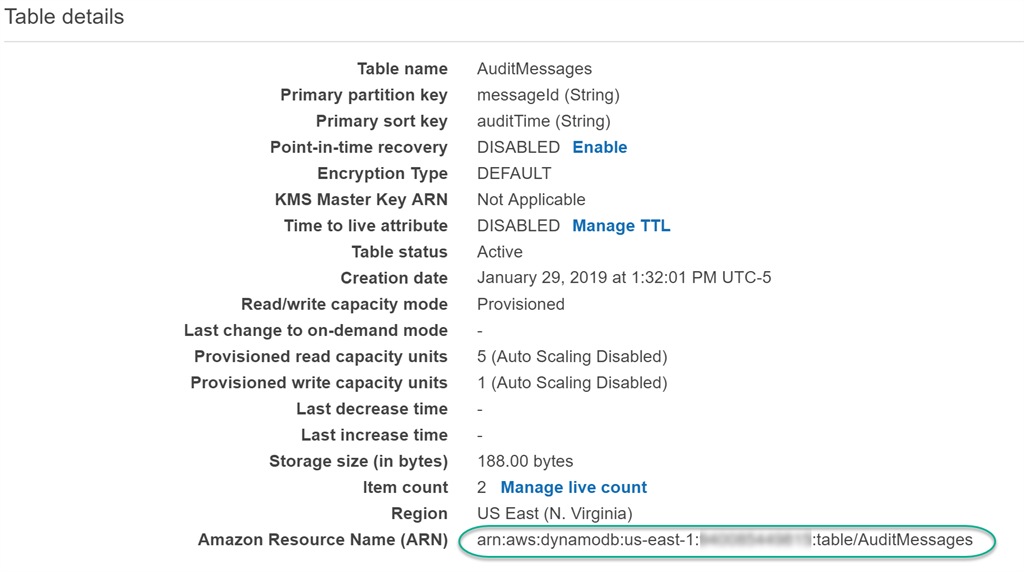This screenshot has height=572, width=1024.
Task: Click the Table details heading
Action: (65, 17)
